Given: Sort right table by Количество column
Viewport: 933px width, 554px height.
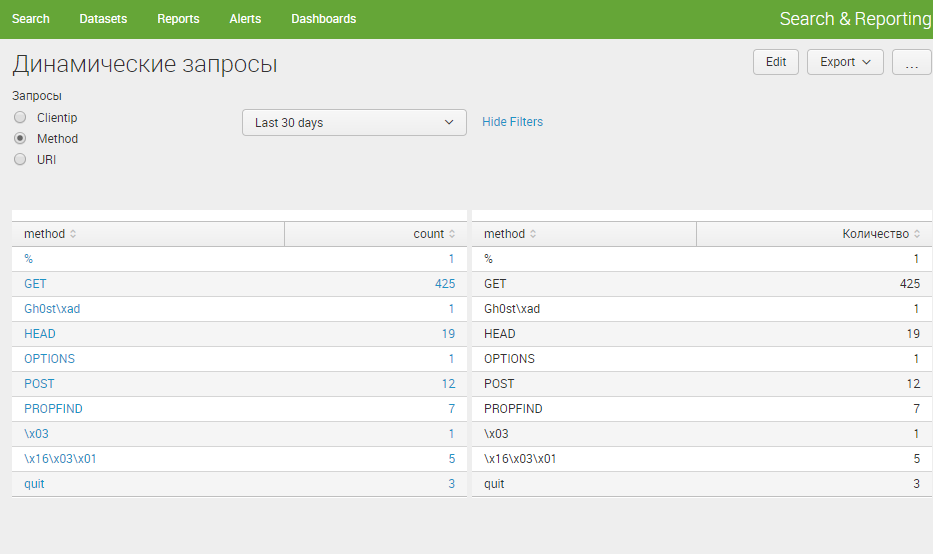Looking at the screenshot, I should click(881, 234).
